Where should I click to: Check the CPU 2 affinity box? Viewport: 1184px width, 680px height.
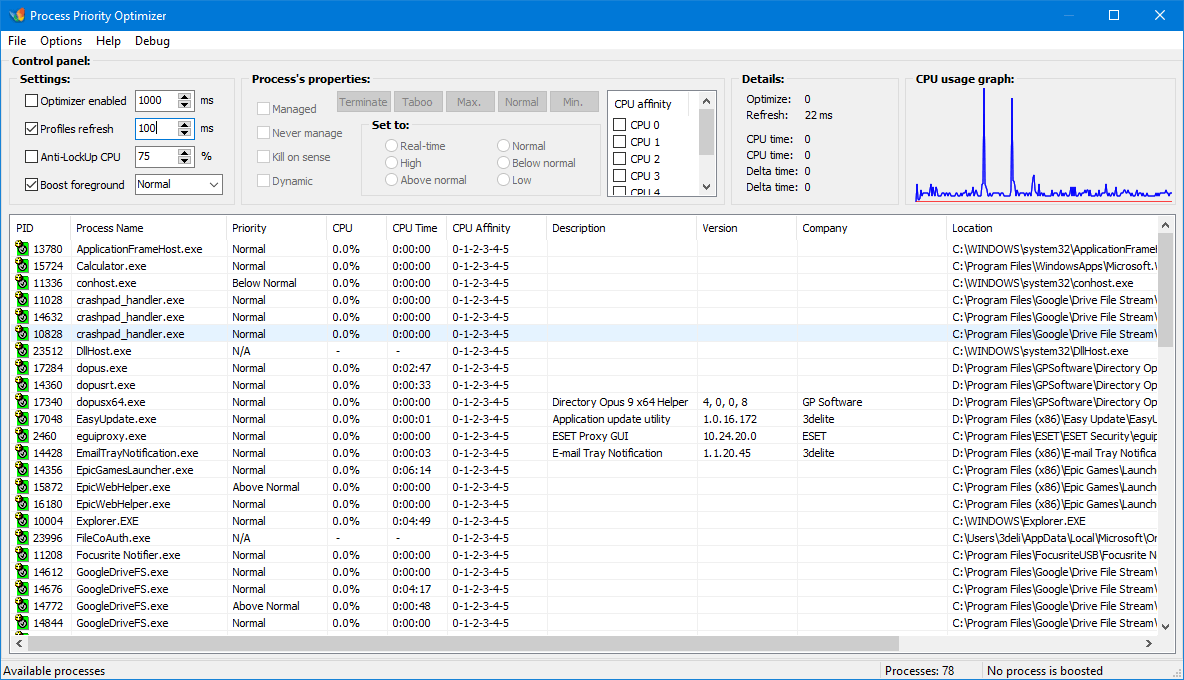click(620, 158)
